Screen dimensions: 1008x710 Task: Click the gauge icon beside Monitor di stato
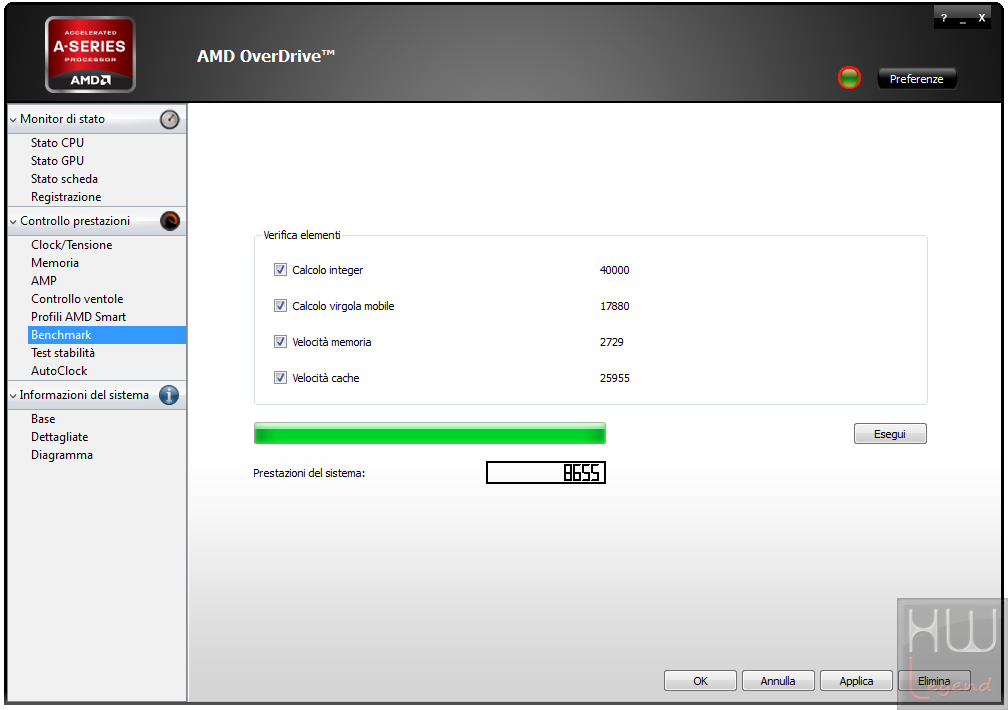[170, 119]
